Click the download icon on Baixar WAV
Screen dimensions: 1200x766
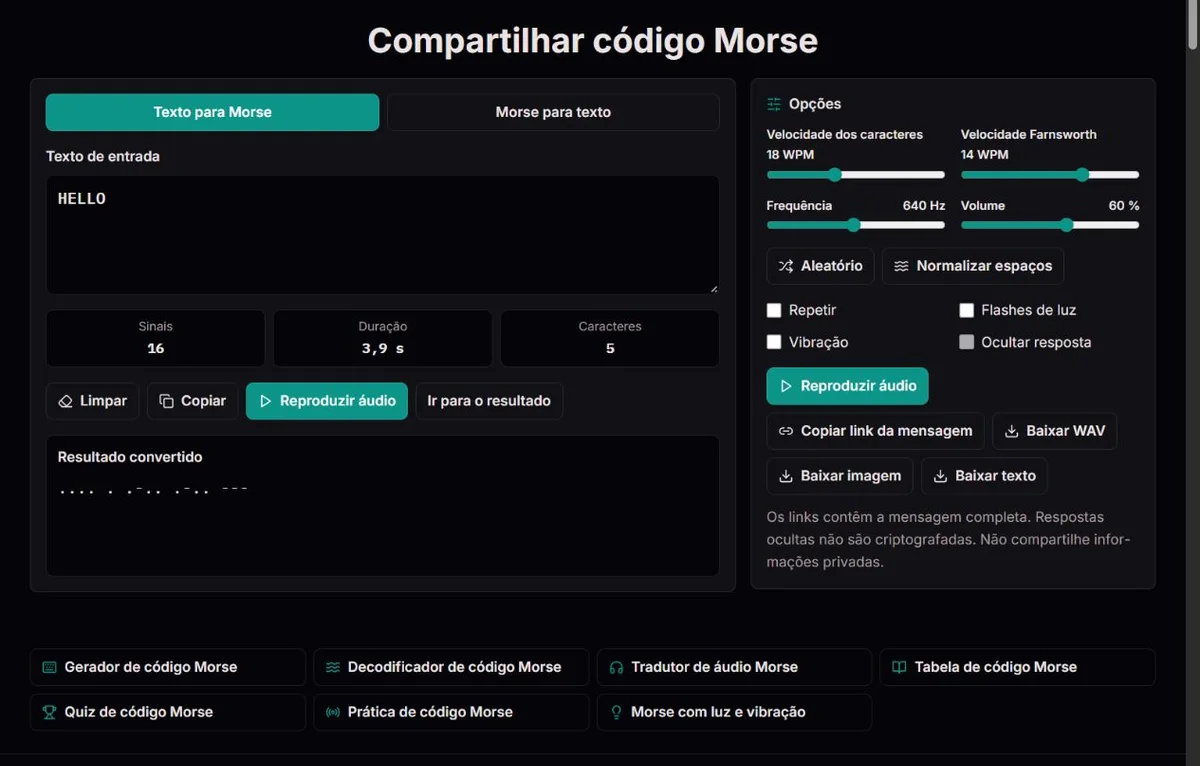tap(1011, 431)
